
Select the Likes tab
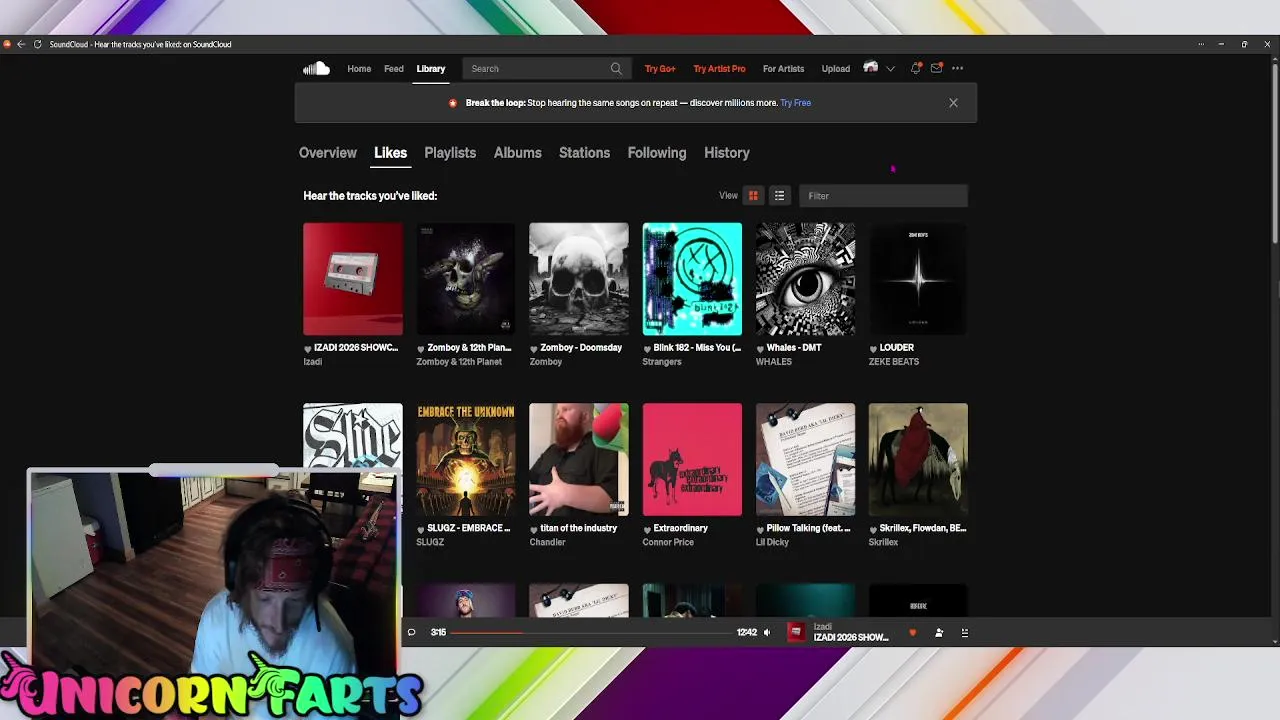click(x=390, y=153)
